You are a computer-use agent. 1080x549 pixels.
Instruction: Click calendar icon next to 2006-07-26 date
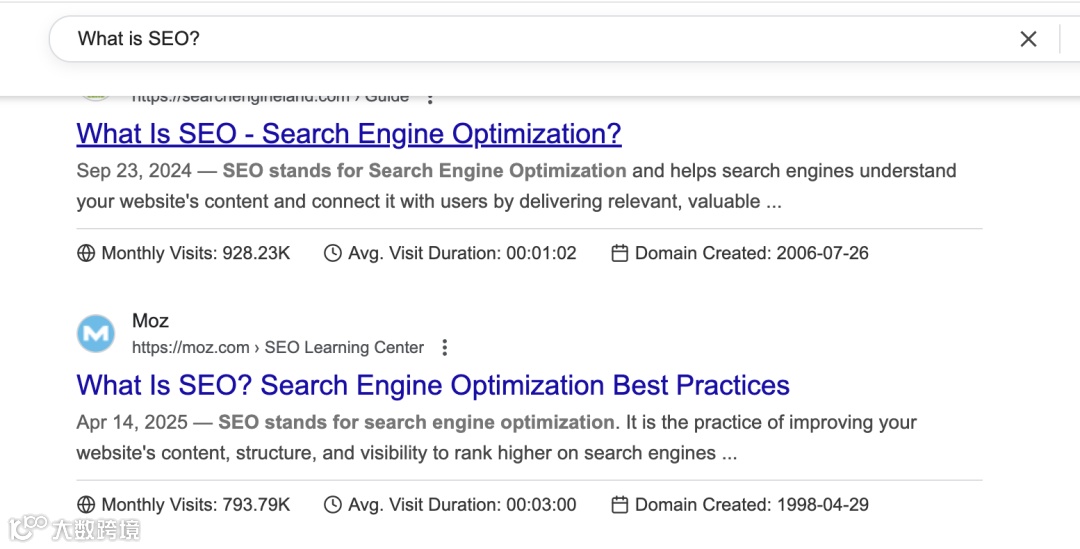pos(620,253)
